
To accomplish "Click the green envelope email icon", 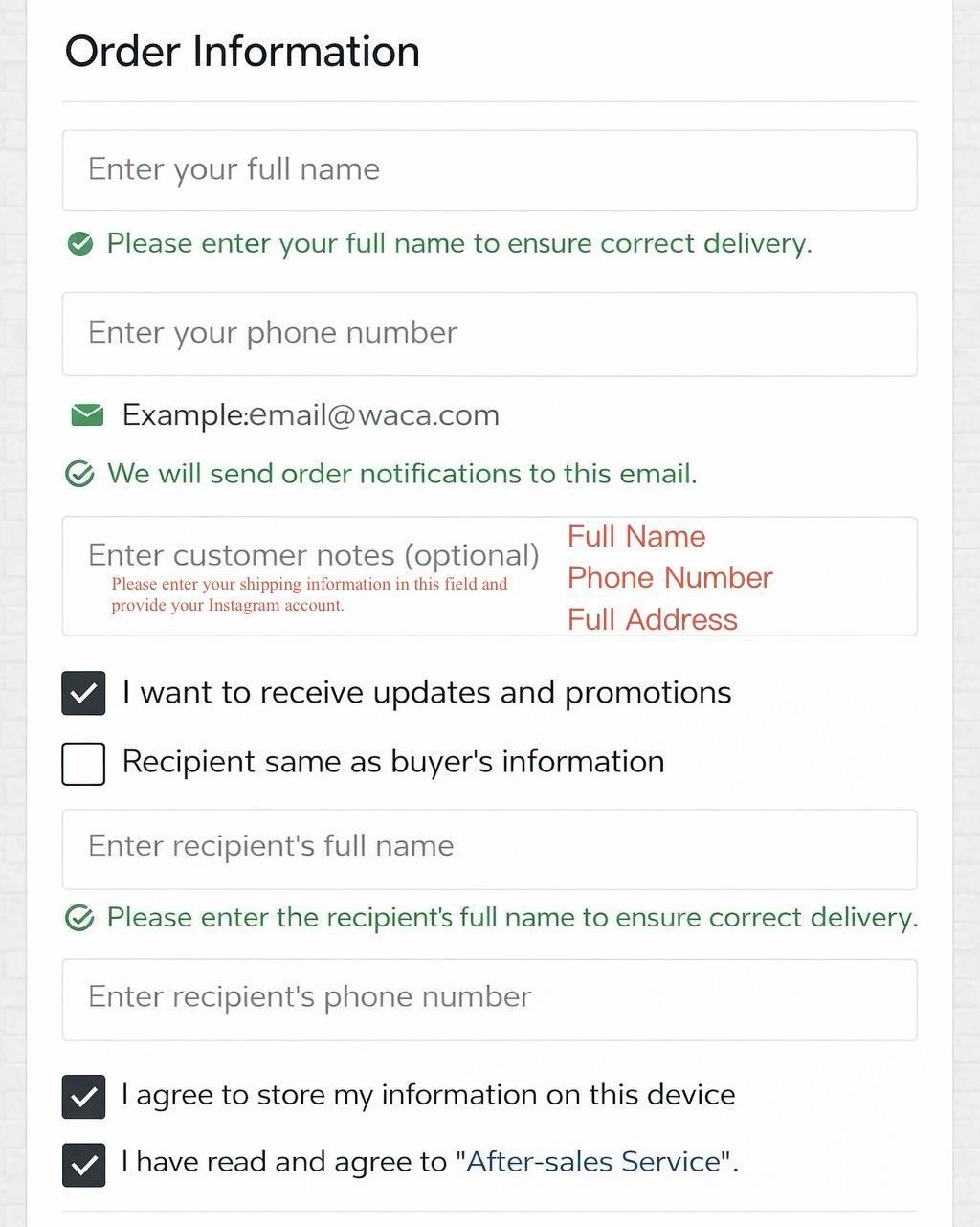I will (87, 414).
